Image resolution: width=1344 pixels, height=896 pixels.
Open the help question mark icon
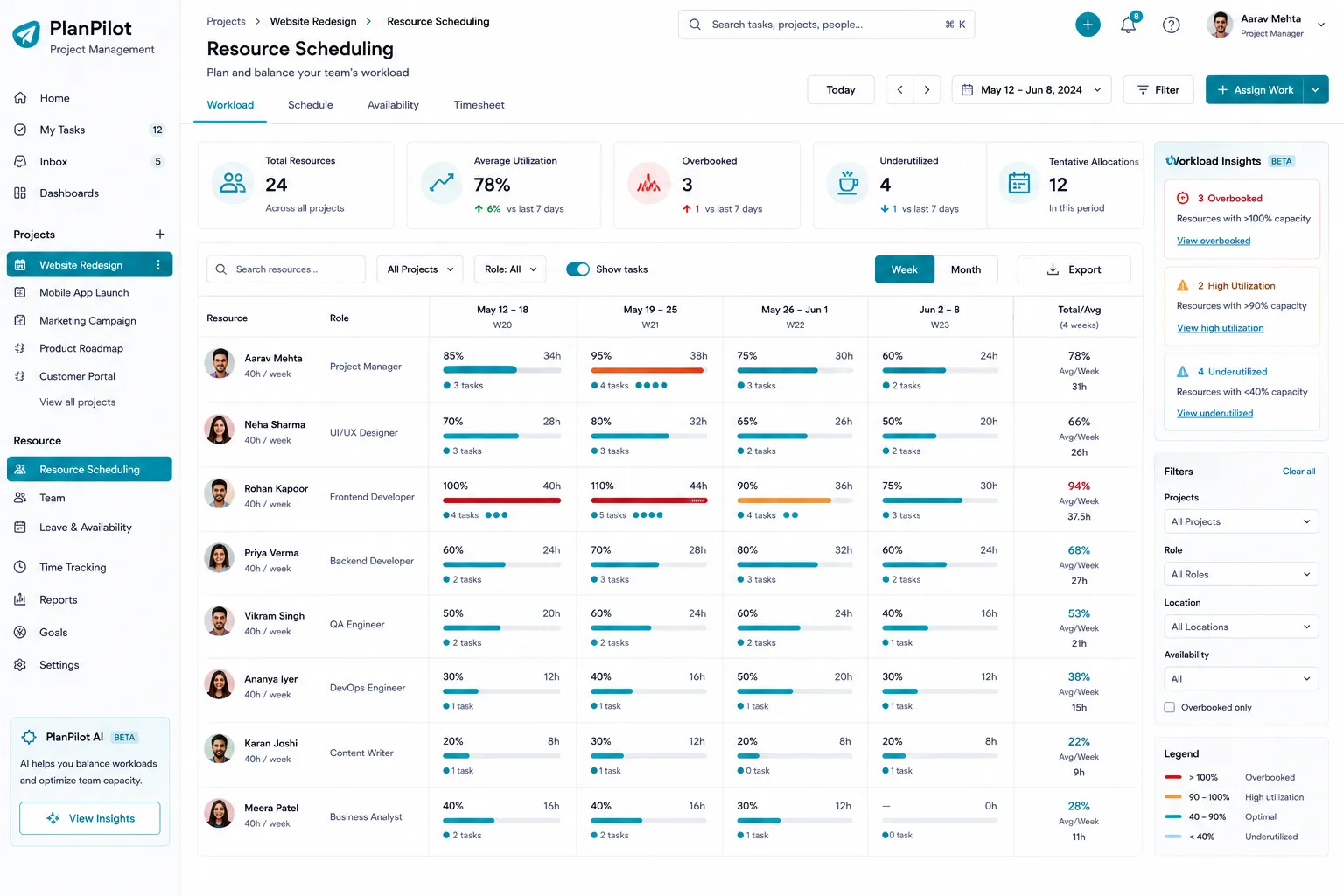[x=1172, y=24]
